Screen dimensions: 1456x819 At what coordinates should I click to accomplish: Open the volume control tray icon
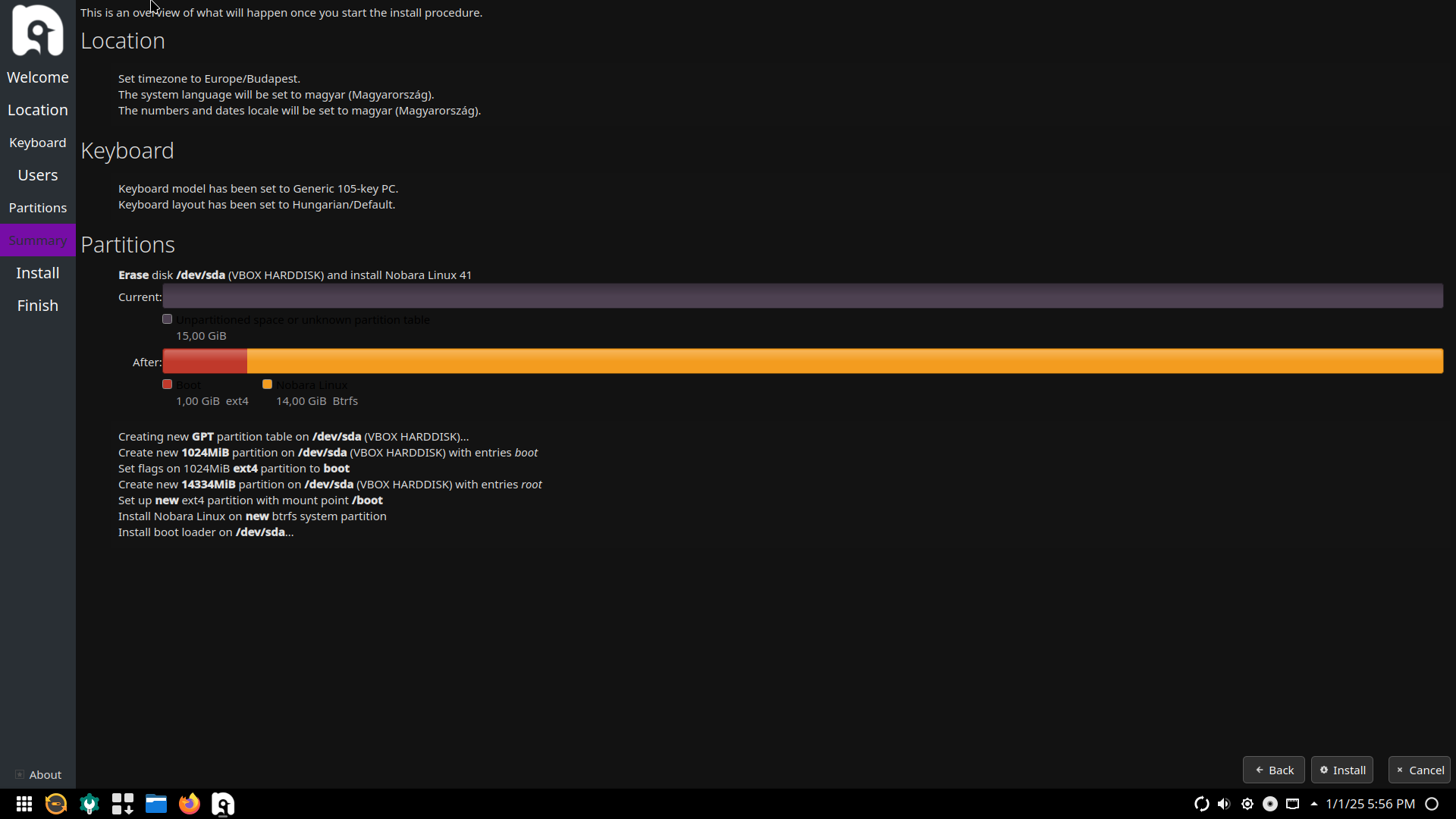(x=1224, y=804)
